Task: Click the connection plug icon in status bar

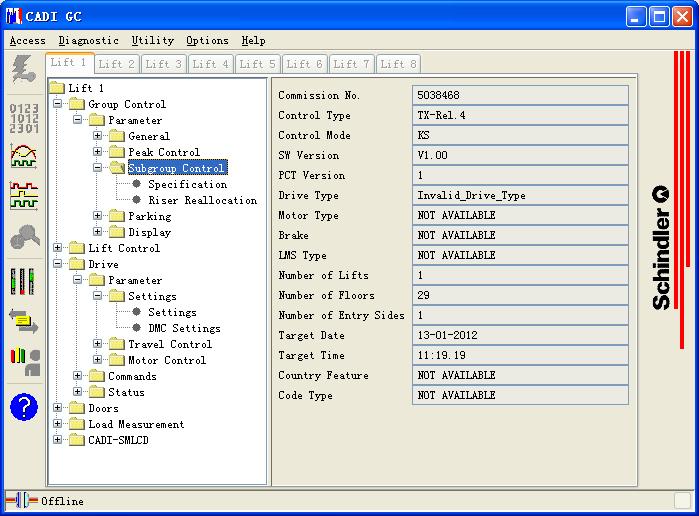Action: pos(22,500)
